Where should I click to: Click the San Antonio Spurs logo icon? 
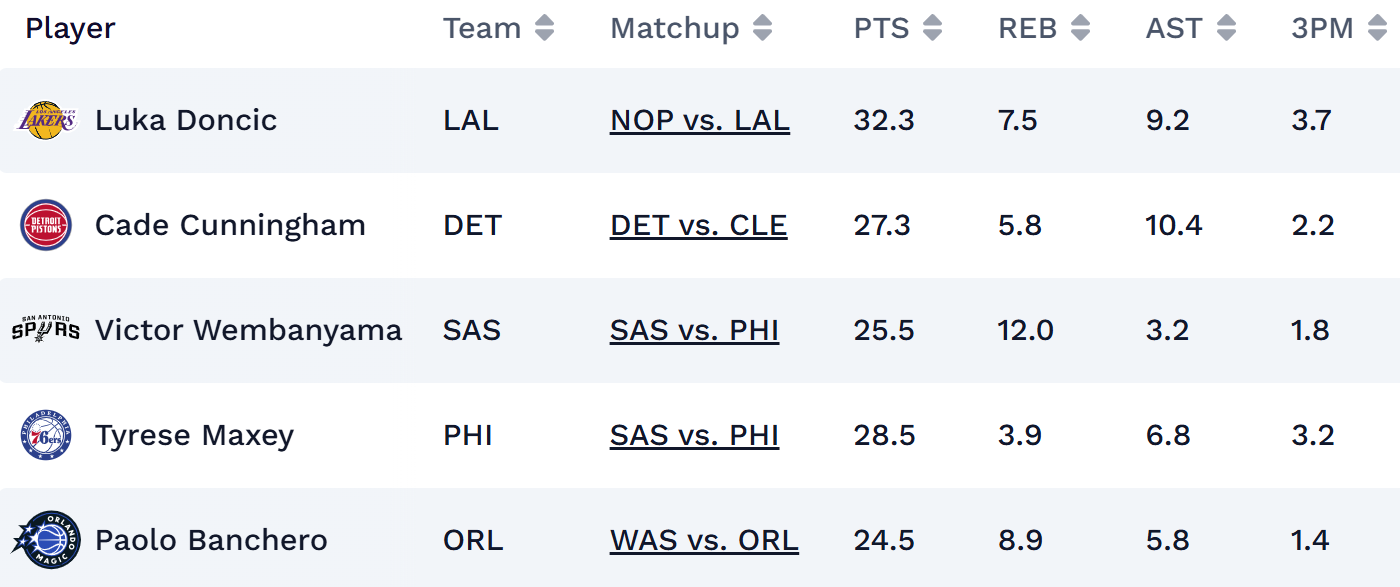click(46, 330)
